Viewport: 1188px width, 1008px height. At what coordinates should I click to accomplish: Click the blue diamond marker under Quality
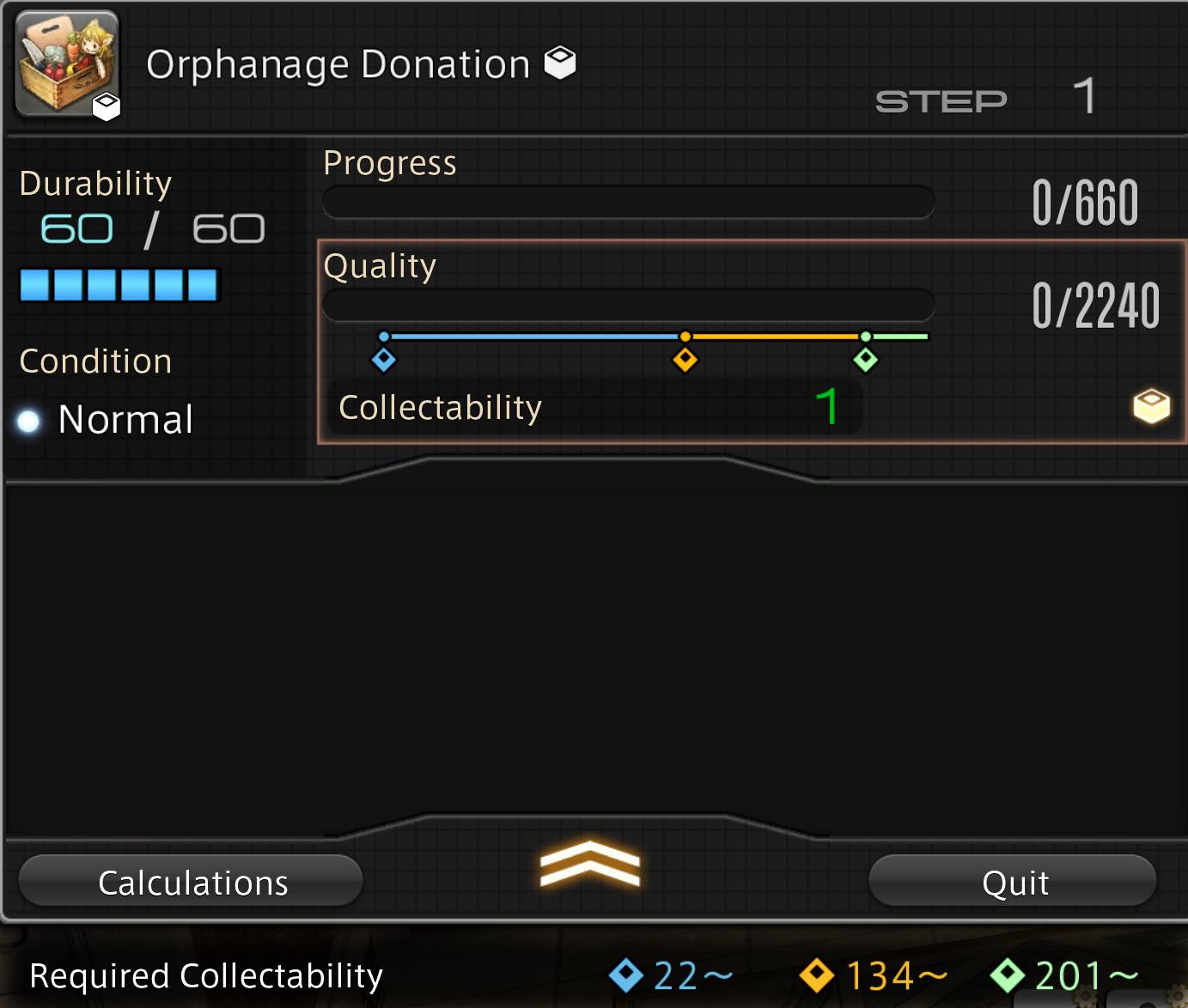[383, 360]
